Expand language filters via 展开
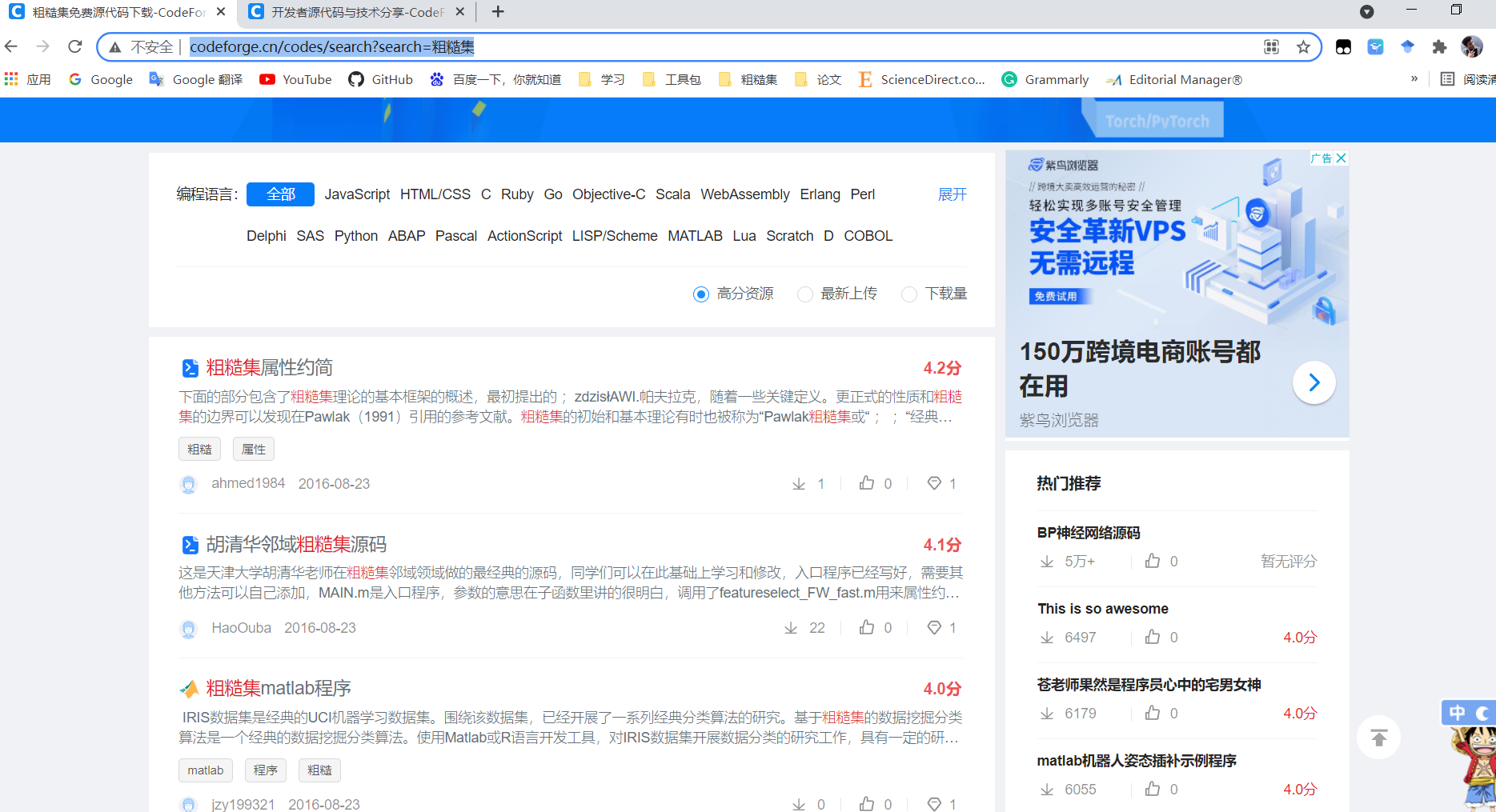 click(952, 194)
